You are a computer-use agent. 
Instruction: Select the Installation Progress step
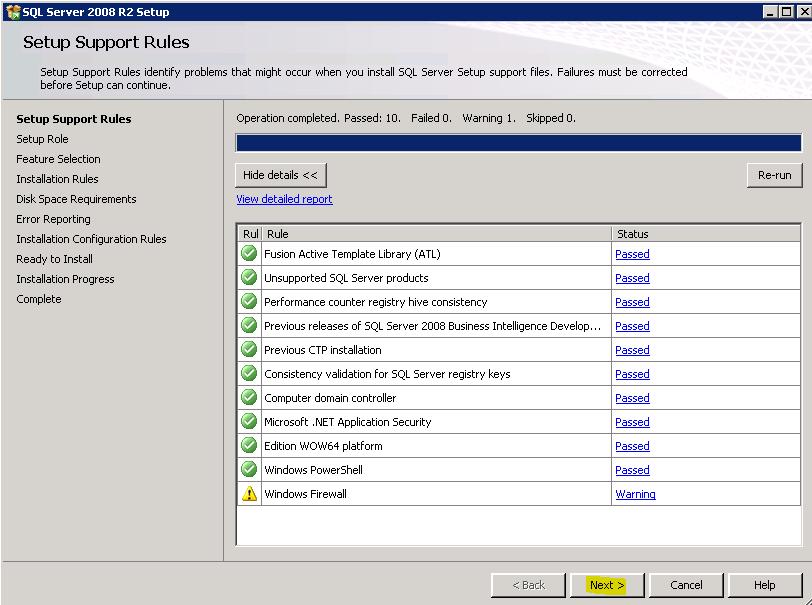(x=65, y=279)
